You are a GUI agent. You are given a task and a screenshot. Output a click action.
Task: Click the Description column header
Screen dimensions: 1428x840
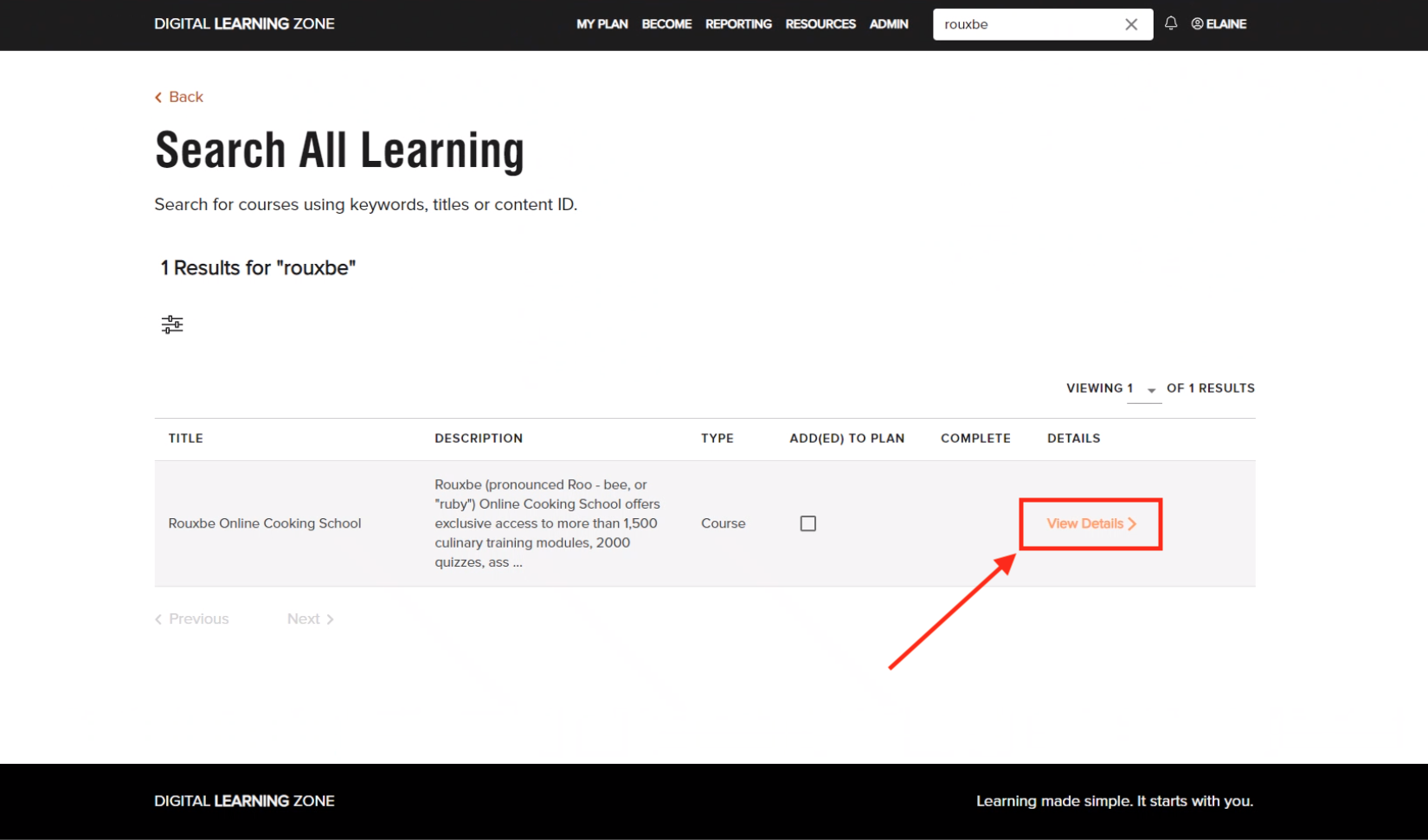(x=479, y=439)
